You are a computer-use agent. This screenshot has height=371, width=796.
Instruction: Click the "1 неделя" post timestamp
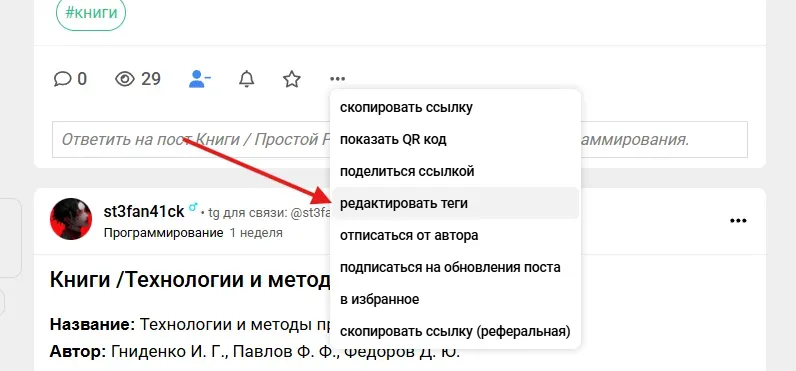256,233
